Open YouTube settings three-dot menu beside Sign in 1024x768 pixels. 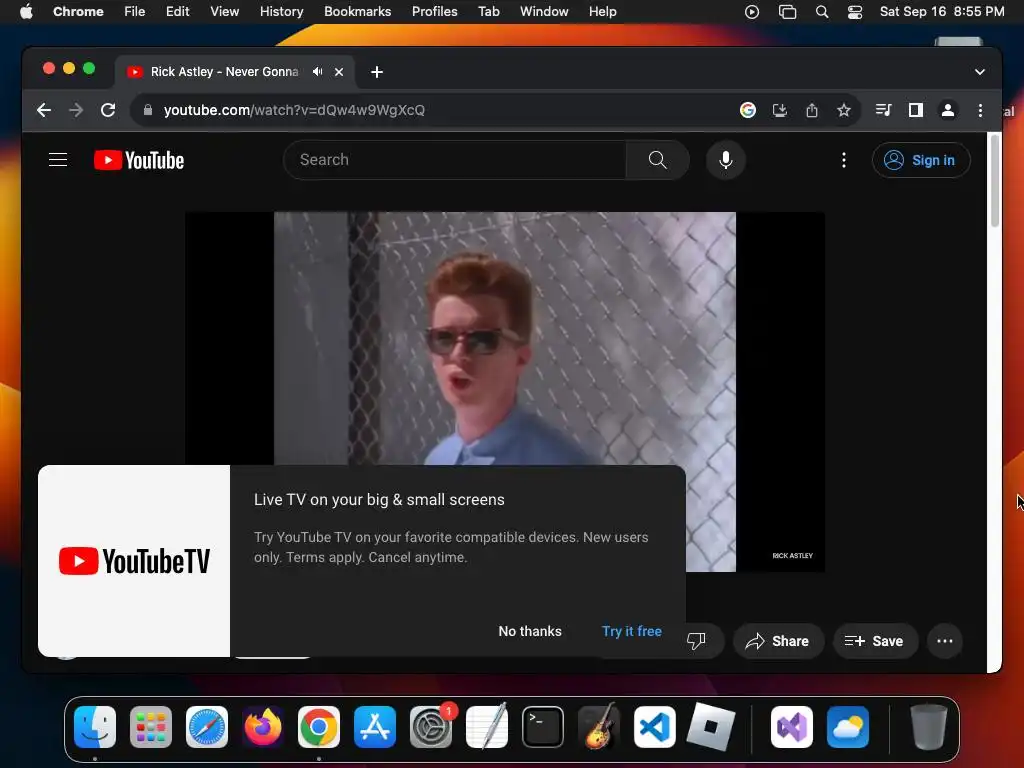[844, 160]
